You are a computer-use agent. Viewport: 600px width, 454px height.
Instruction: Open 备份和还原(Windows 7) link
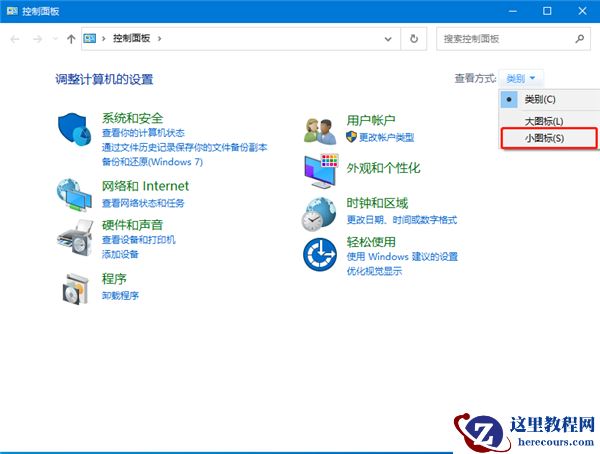[152, 162]
